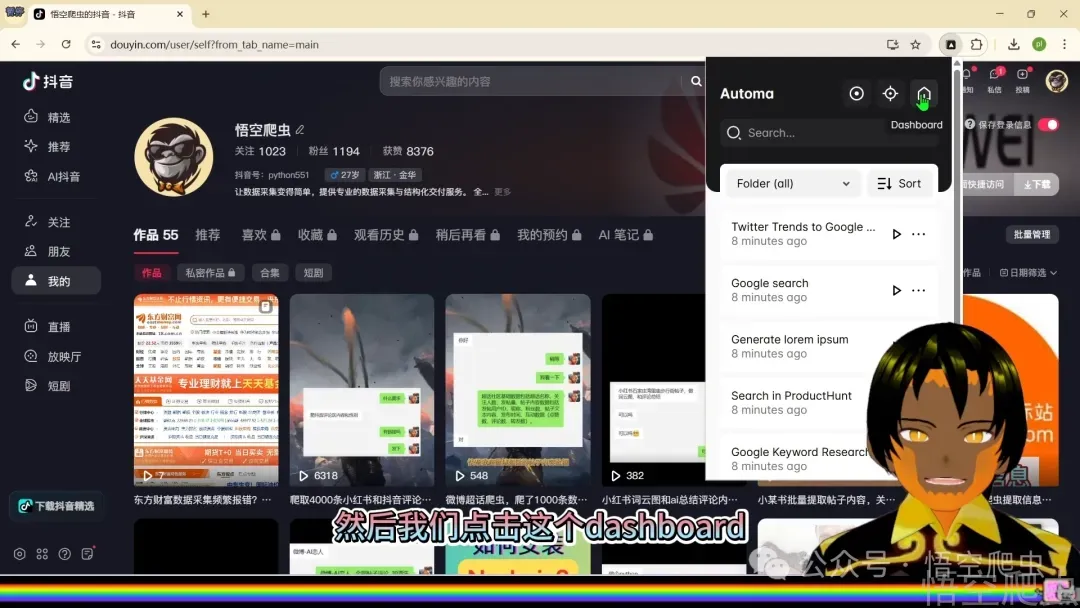Enable the 保存登录信息 toggle
The width and height of the screenshot is (1080, 608).
coord(1049,125)
